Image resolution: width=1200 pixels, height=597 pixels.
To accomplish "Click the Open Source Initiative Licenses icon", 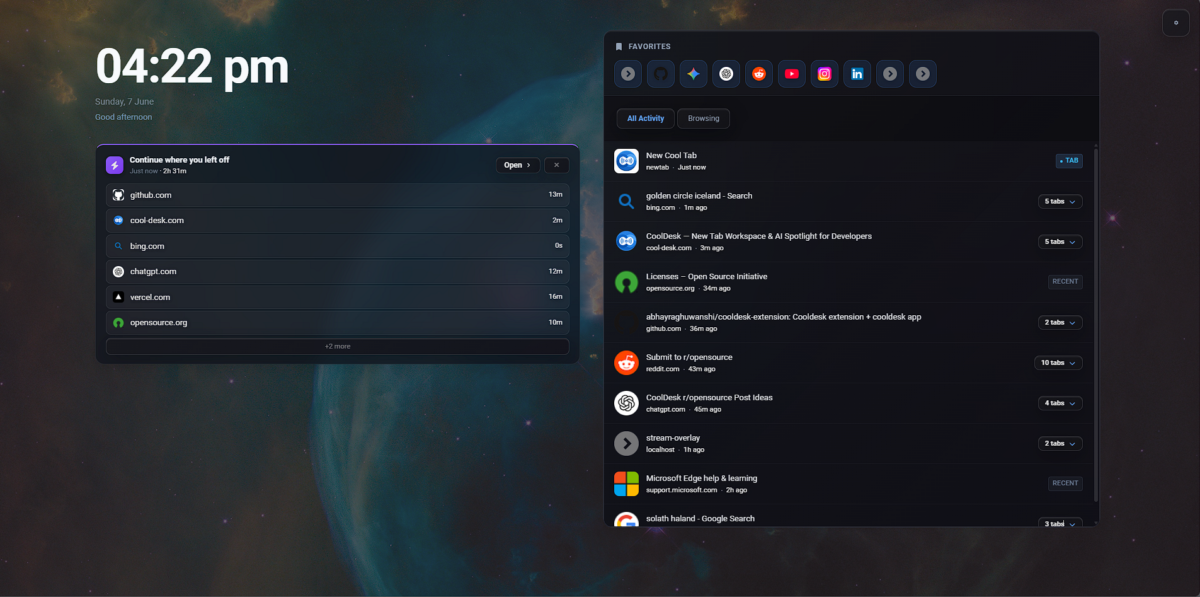I will click(626, 282).
